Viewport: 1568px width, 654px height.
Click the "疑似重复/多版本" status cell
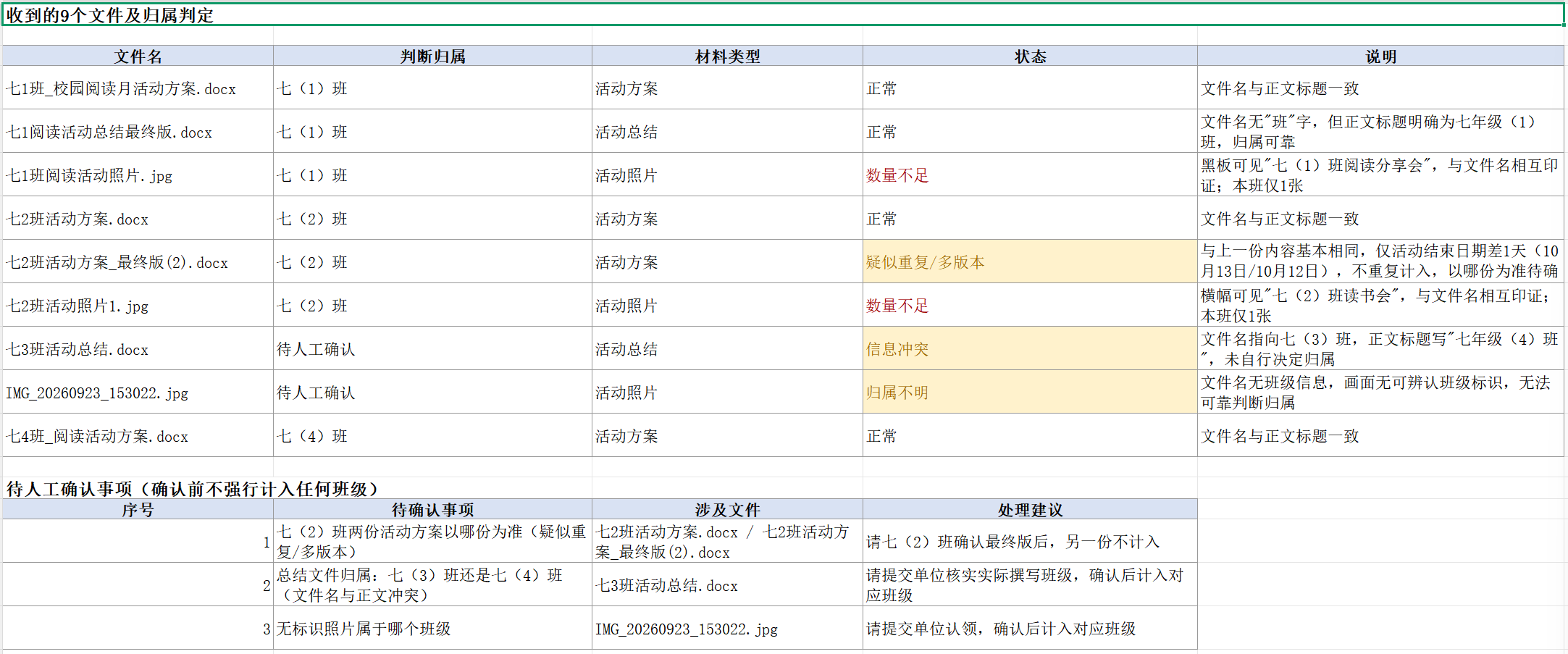(1030, 261)
